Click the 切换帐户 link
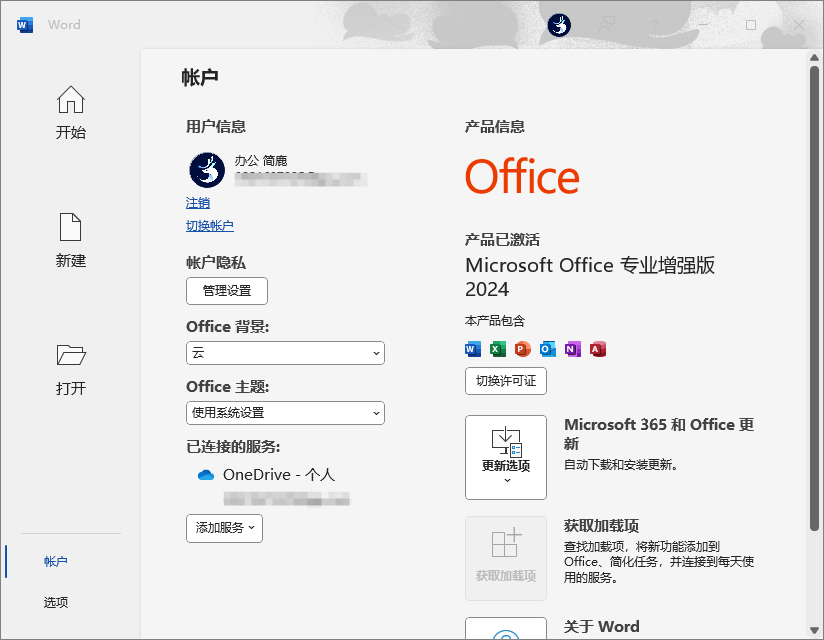Viewport: 824px width, 640px height. (x=210, y=226)
